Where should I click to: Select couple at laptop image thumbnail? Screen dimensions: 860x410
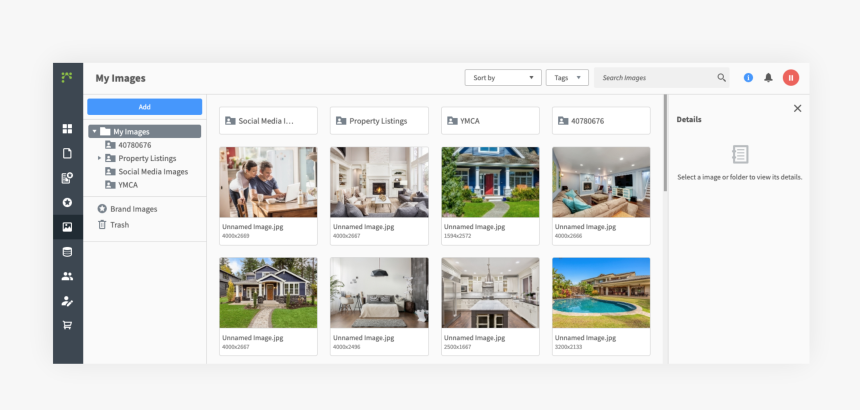[268, 182]
